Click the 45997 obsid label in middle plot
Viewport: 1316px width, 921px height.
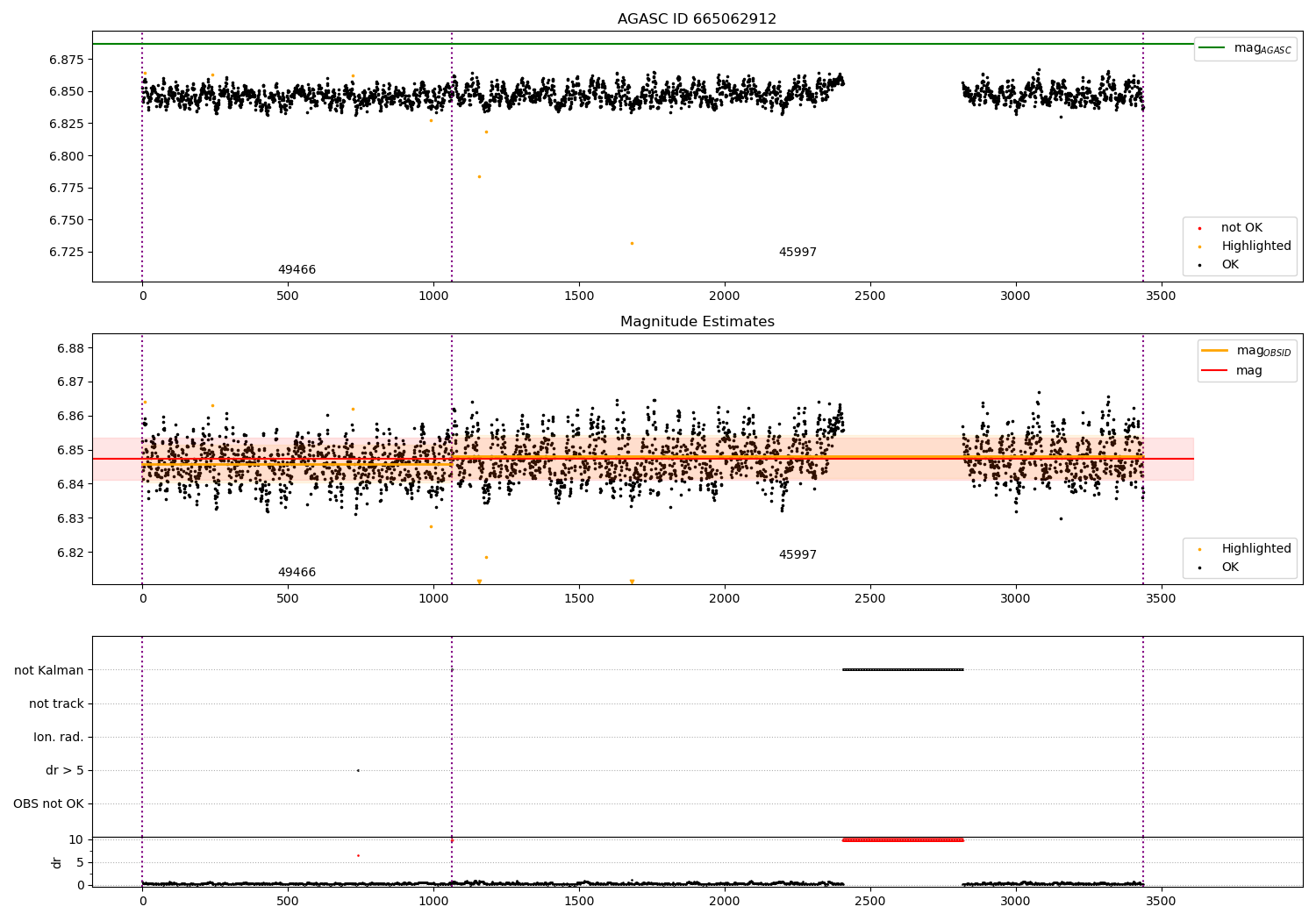pos(797,555)
